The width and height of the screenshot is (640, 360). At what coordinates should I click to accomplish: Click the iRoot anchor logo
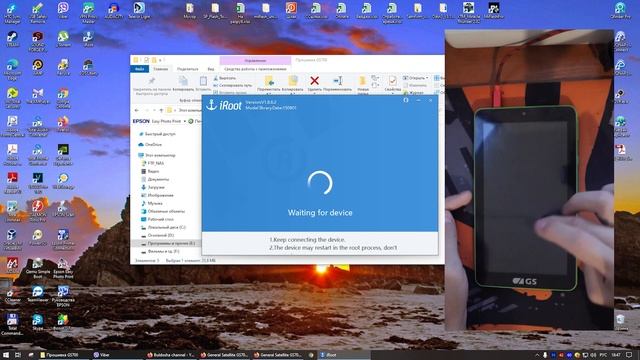pyautogui.click(x=211, y=105)
